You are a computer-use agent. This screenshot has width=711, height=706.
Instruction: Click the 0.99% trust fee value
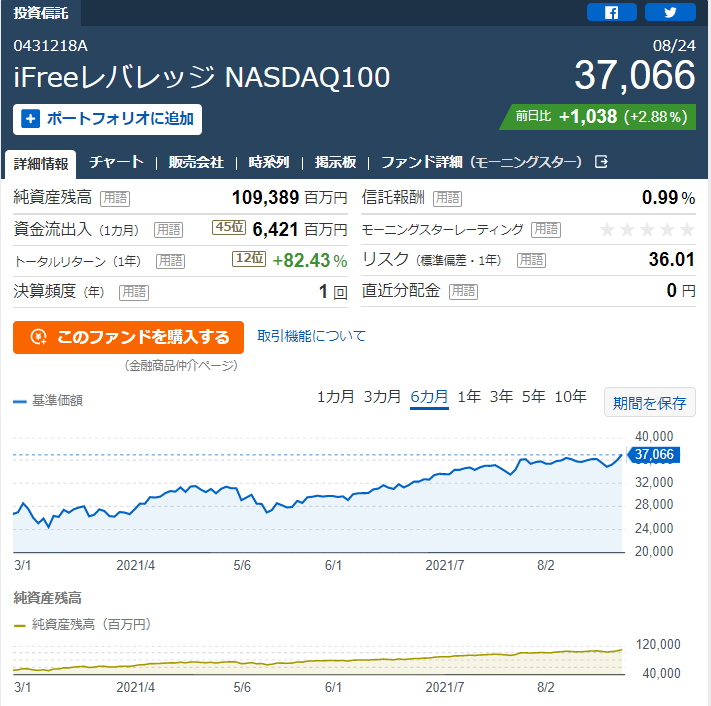pyautogui.click(x=668, y=198)
